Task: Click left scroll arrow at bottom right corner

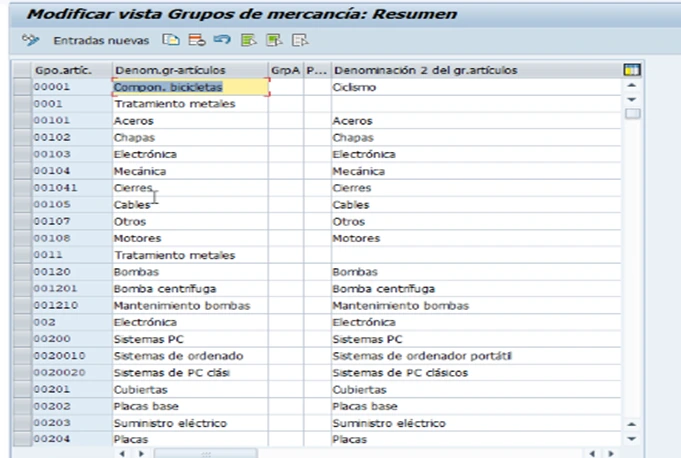Action: pyautogui.click(x=592, y=453)
